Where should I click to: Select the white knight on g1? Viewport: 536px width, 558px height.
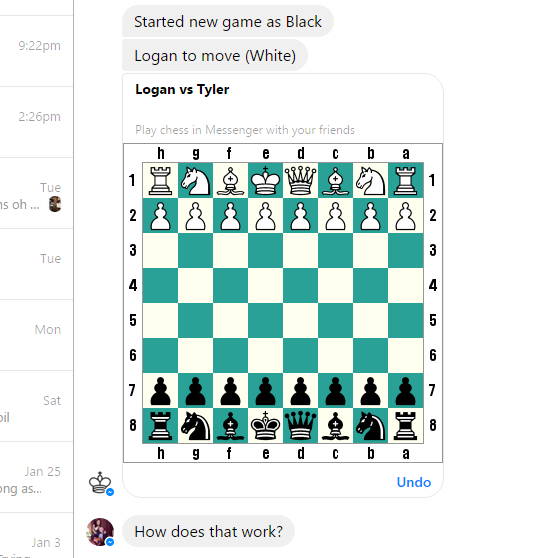click(195, 181)
